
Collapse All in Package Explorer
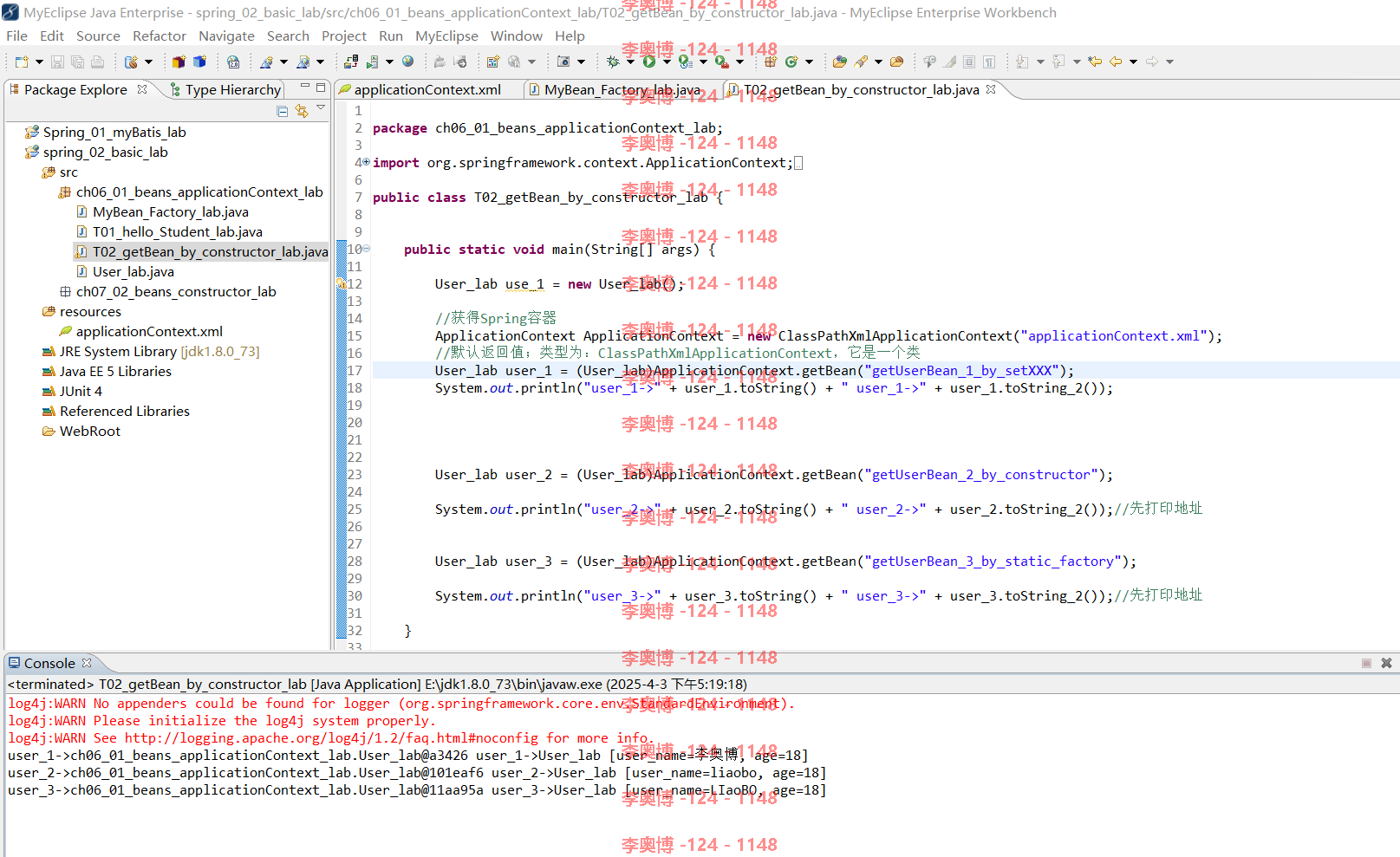(282, 111)
